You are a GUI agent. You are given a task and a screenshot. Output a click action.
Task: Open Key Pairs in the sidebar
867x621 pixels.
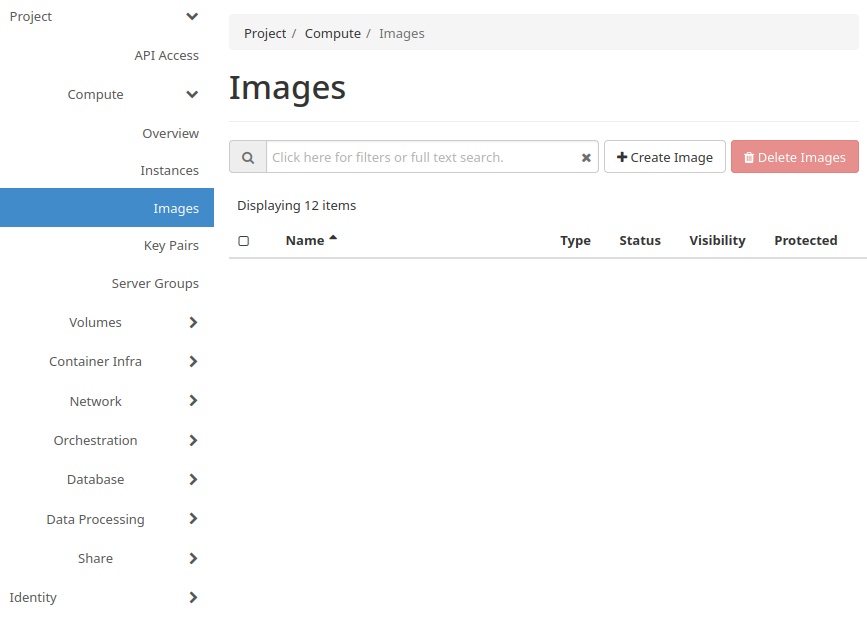click(x=171, y=246)
